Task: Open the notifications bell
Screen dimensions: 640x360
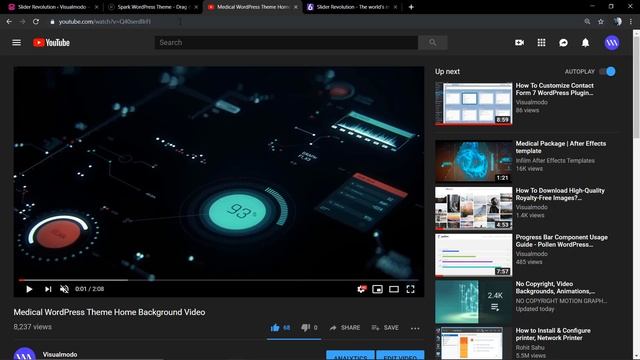Action: [585, 42]
